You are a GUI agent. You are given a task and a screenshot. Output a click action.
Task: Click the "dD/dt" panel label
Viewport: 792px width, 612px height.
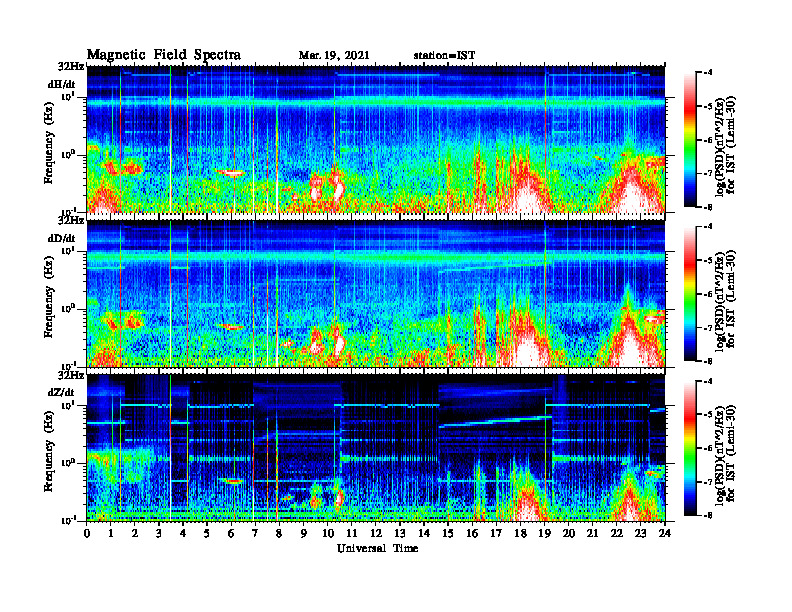62,238
